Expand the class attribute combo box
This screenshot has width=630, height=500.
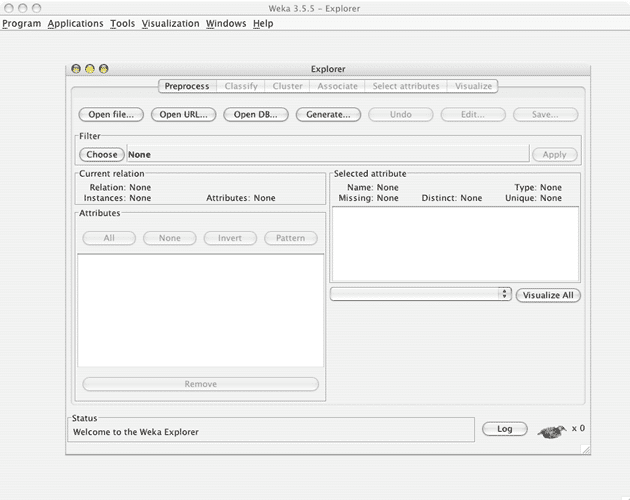(421, 295)
